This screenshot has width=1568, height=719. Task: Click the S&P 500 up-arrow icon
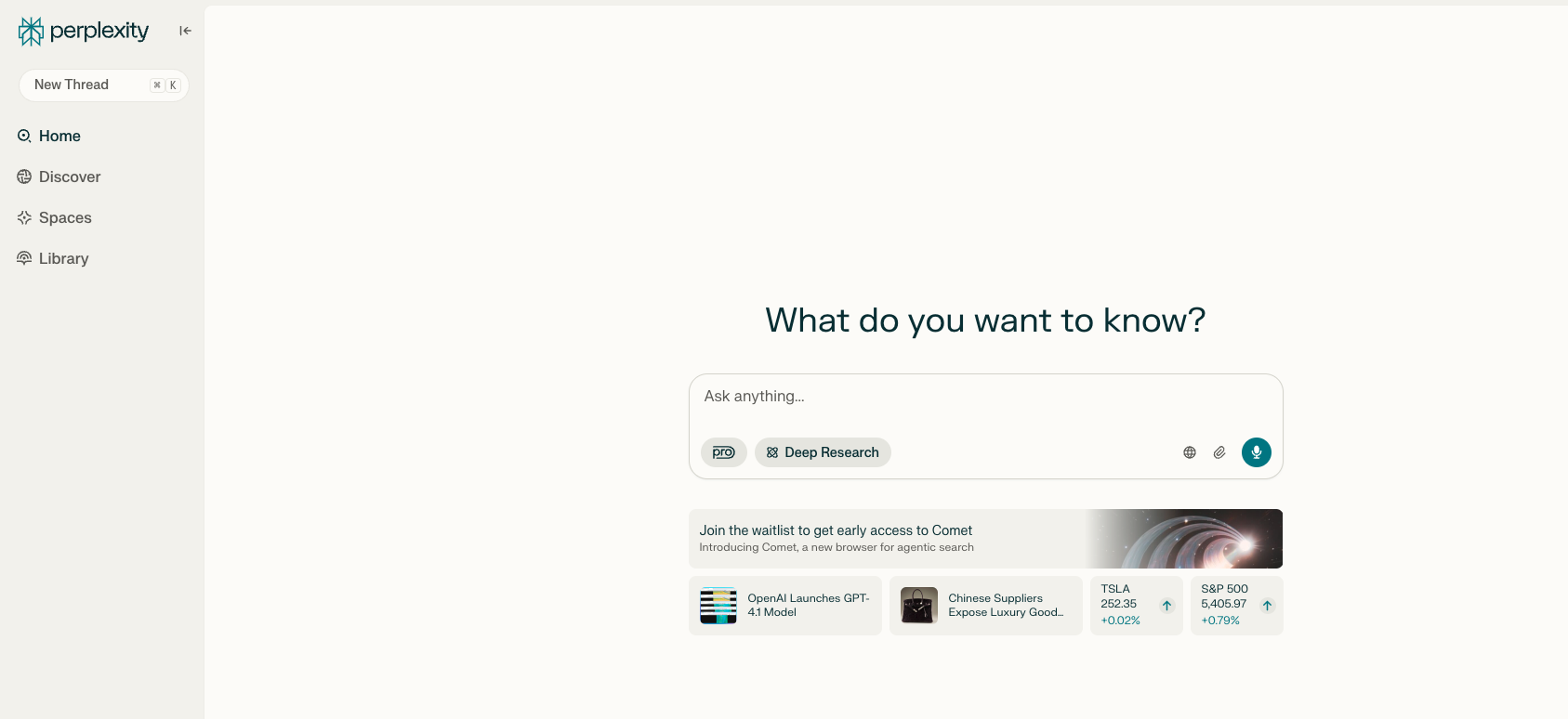pos(1268,606)
